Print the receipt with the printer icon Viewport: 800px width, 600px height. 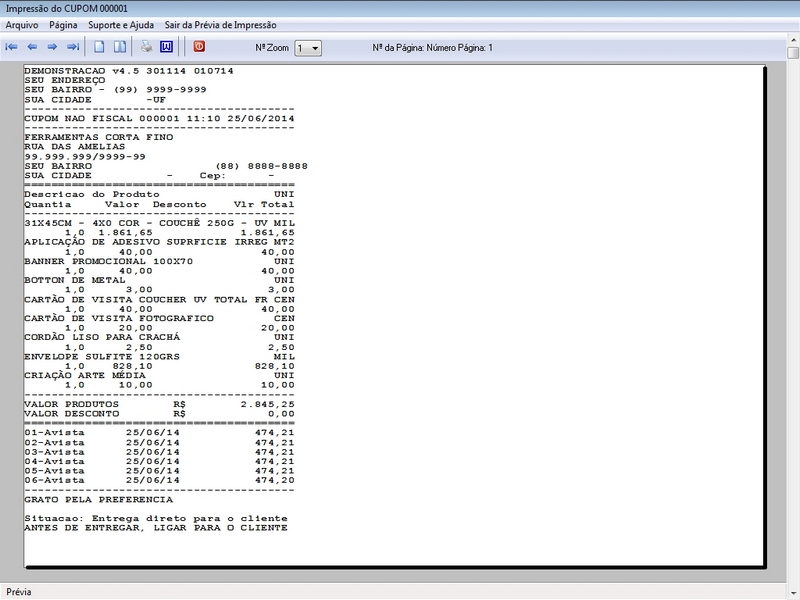point(146,47)
